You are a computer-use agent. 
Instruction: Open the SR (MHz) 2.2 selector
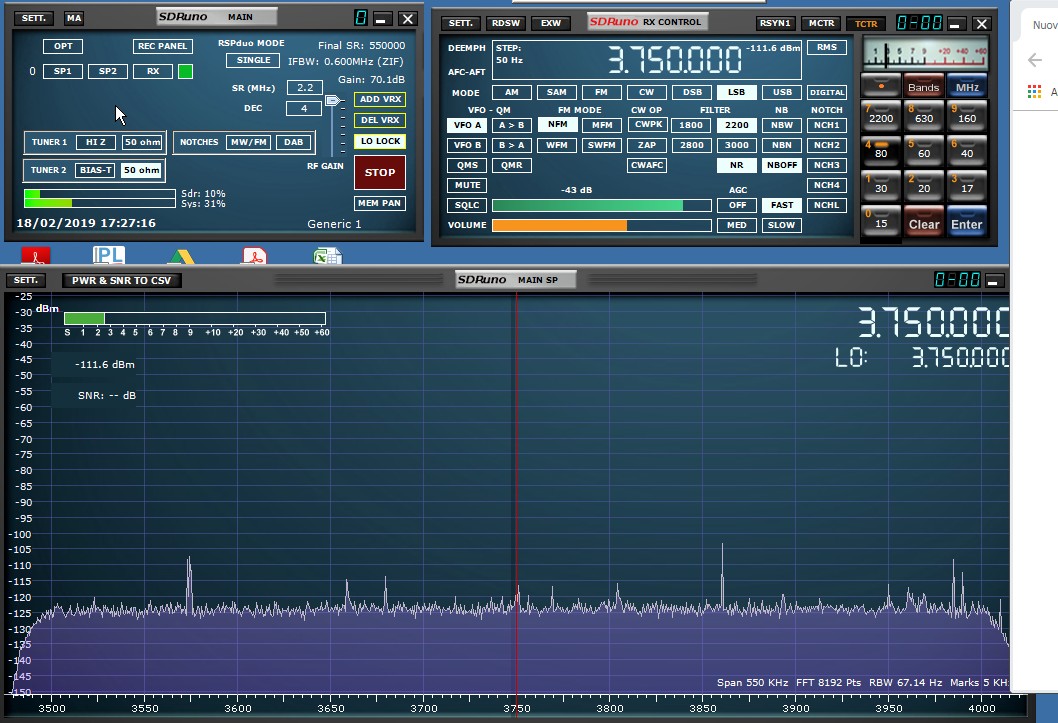coord(305,87)
